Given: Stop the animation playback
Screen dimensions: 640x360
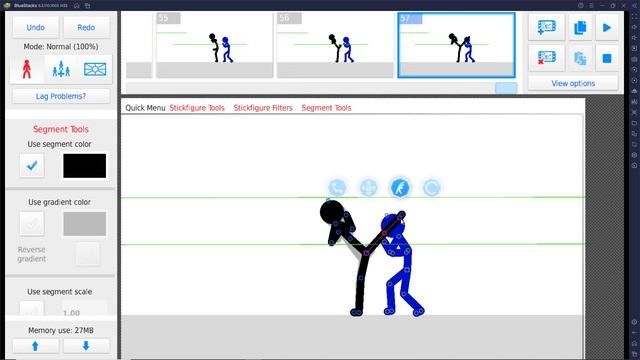Looking at the screenshot, I should [x=607, y=58].
